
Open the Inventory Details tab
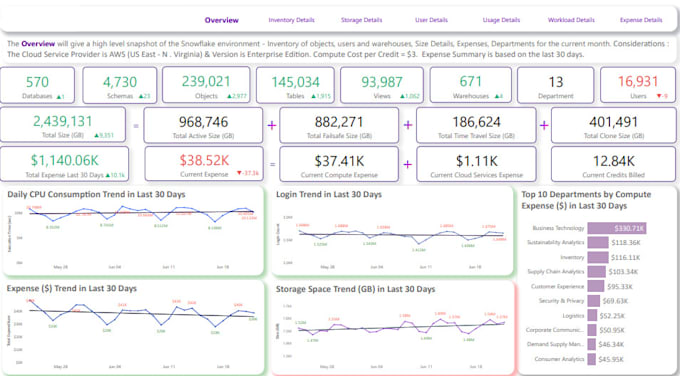pos(291,20)
